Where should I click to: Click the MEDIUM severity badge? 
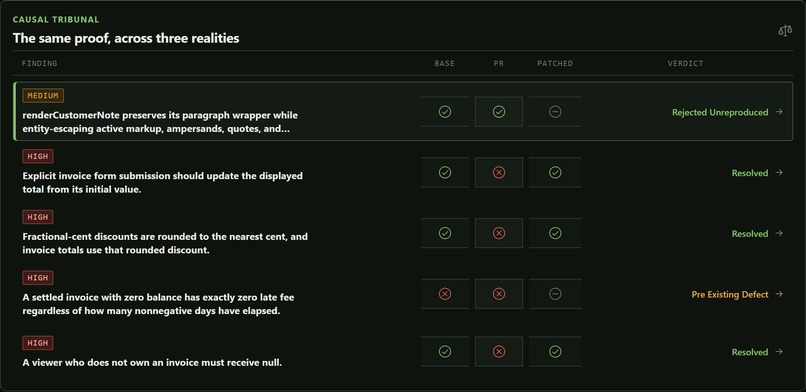click(43, 96)
